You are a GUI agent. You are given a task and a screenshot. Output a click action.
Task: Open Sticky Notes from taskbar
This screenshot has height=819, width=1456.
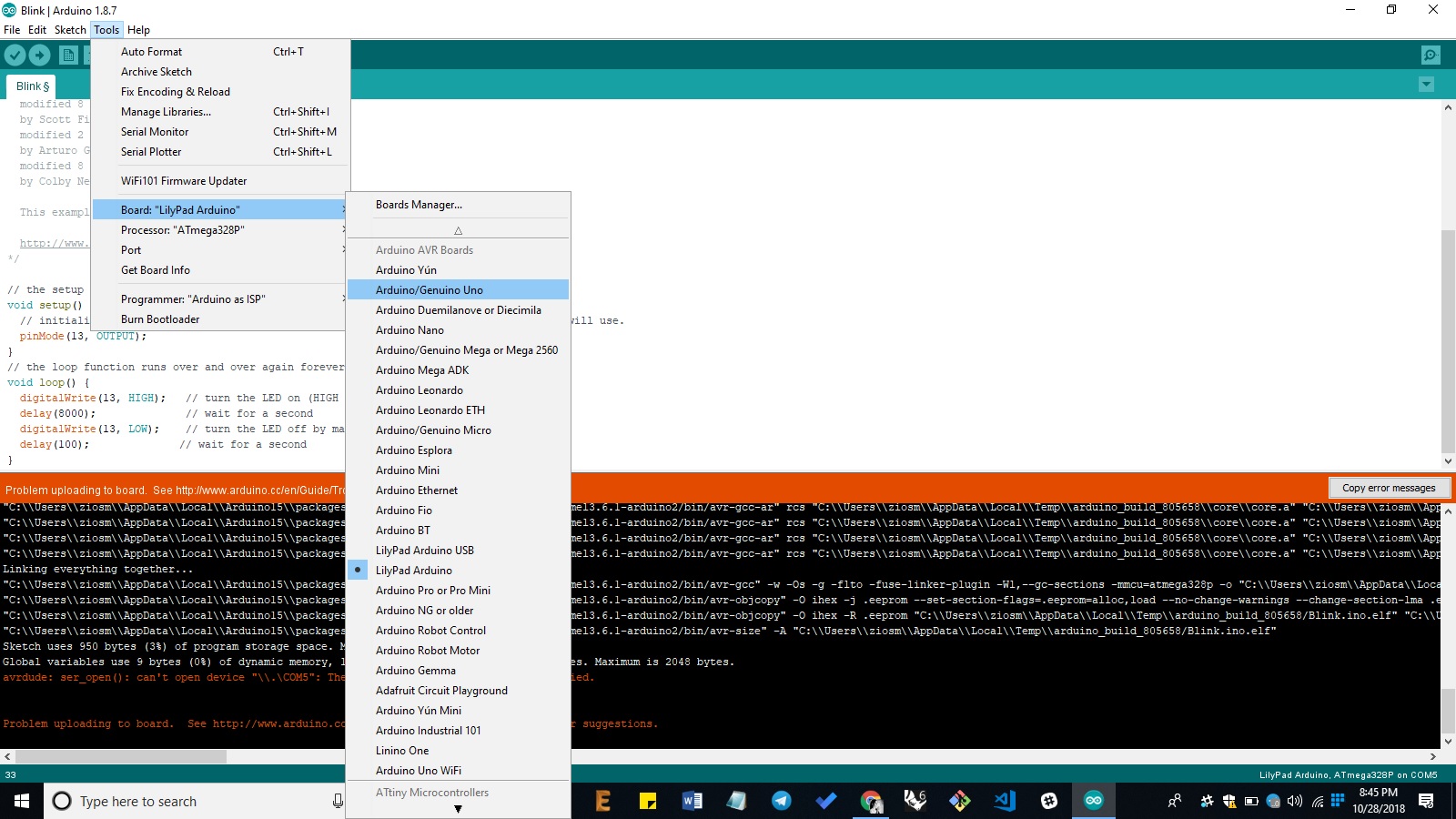[x=648, y=801]
